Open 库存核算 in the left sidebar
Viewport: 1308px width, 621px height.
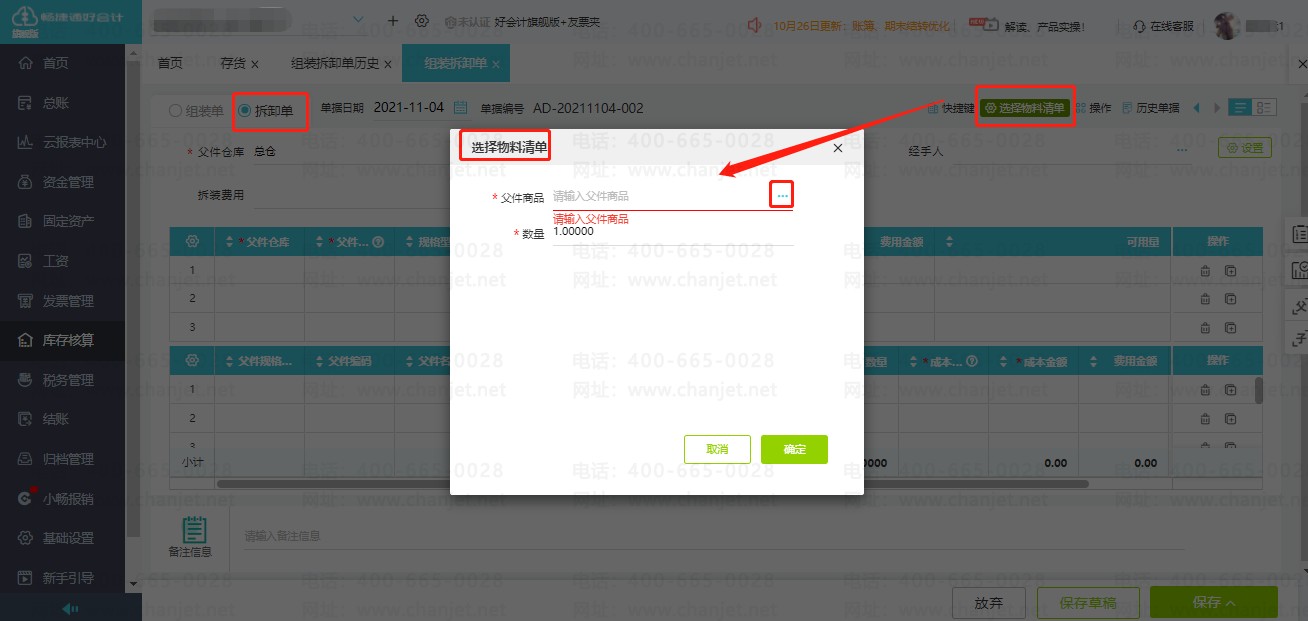coord(68,340)
